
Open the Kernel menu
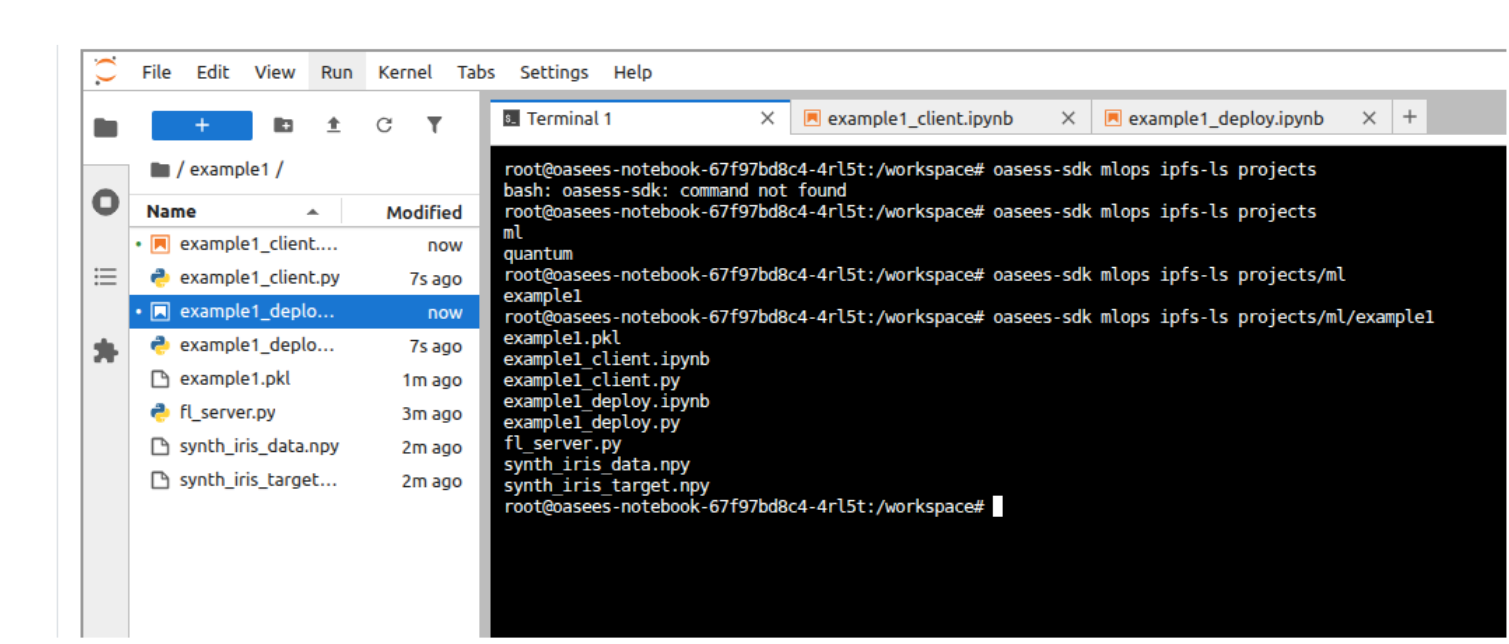[x=405, y=72]
